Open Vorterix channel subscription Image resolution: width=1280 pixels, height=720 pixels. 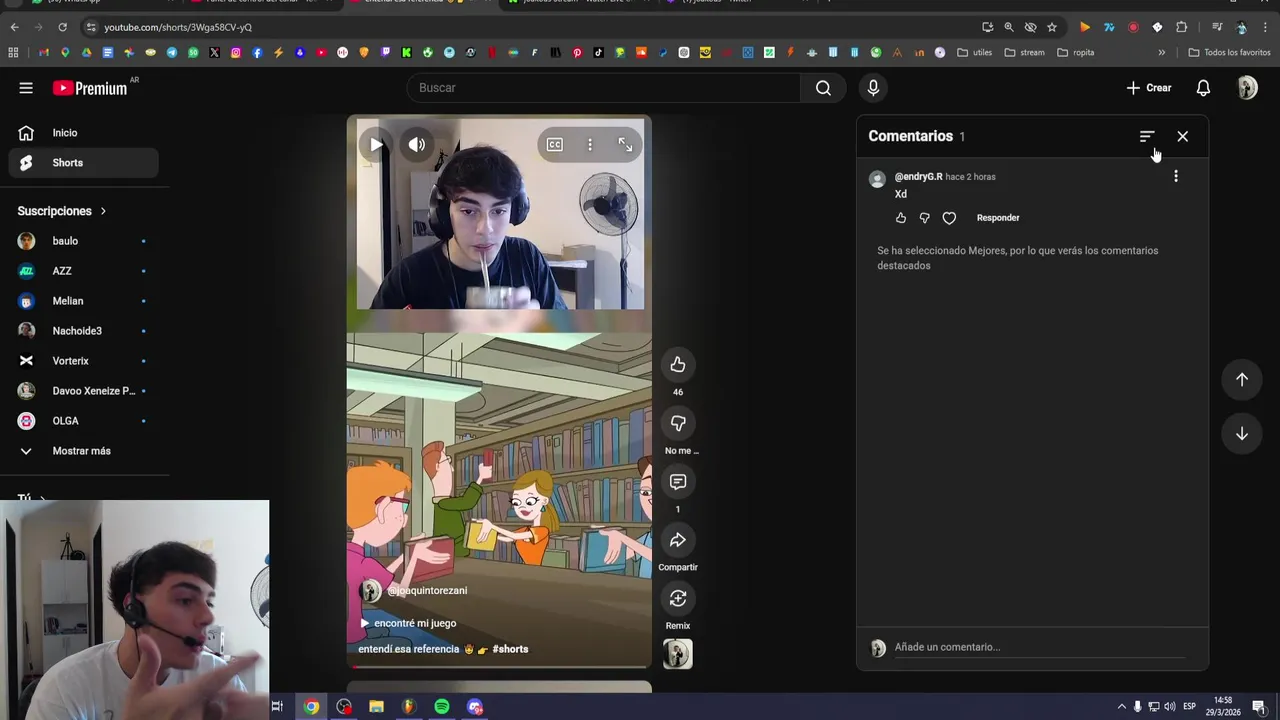pos(83,361)
